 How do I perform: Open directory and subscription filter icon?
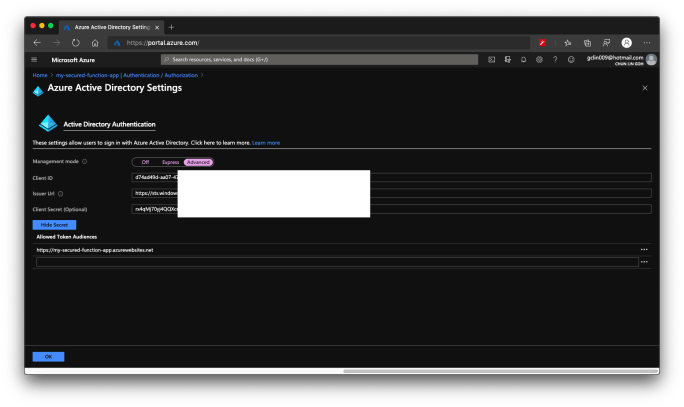point(507,60)
